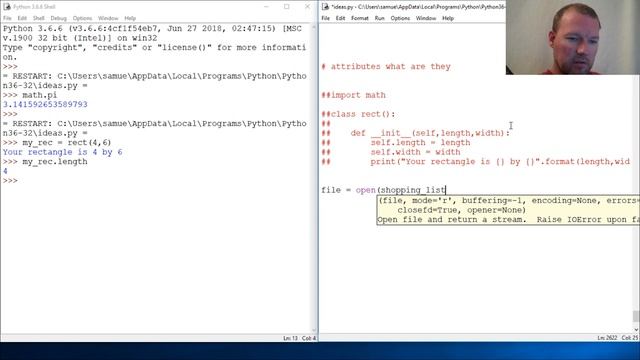Screen dimensions: 640x360
Task: Open Run menu in ideas.py editor
Action: click(x=380, y=18)
